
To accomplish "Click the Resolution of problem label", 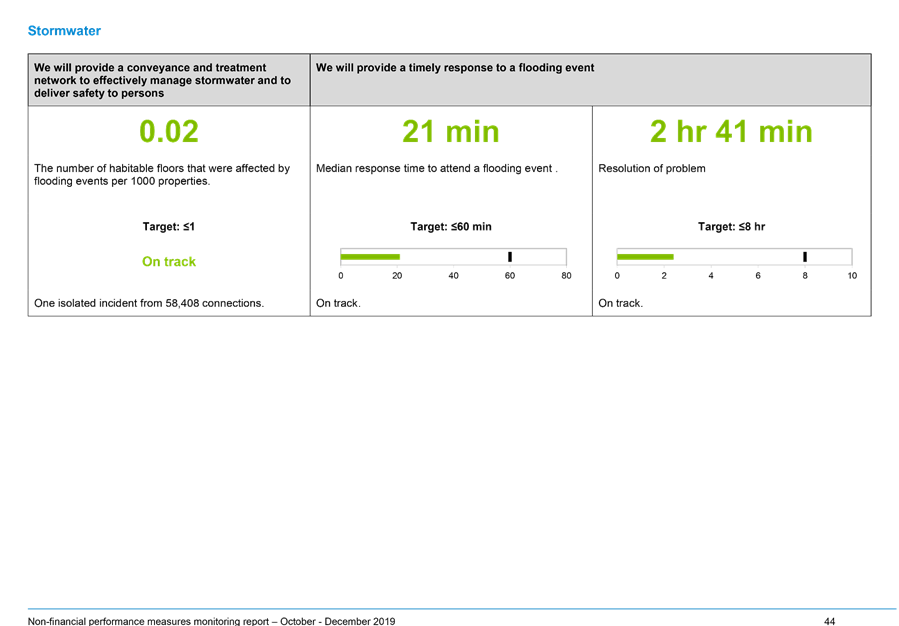I will point(652,169).
